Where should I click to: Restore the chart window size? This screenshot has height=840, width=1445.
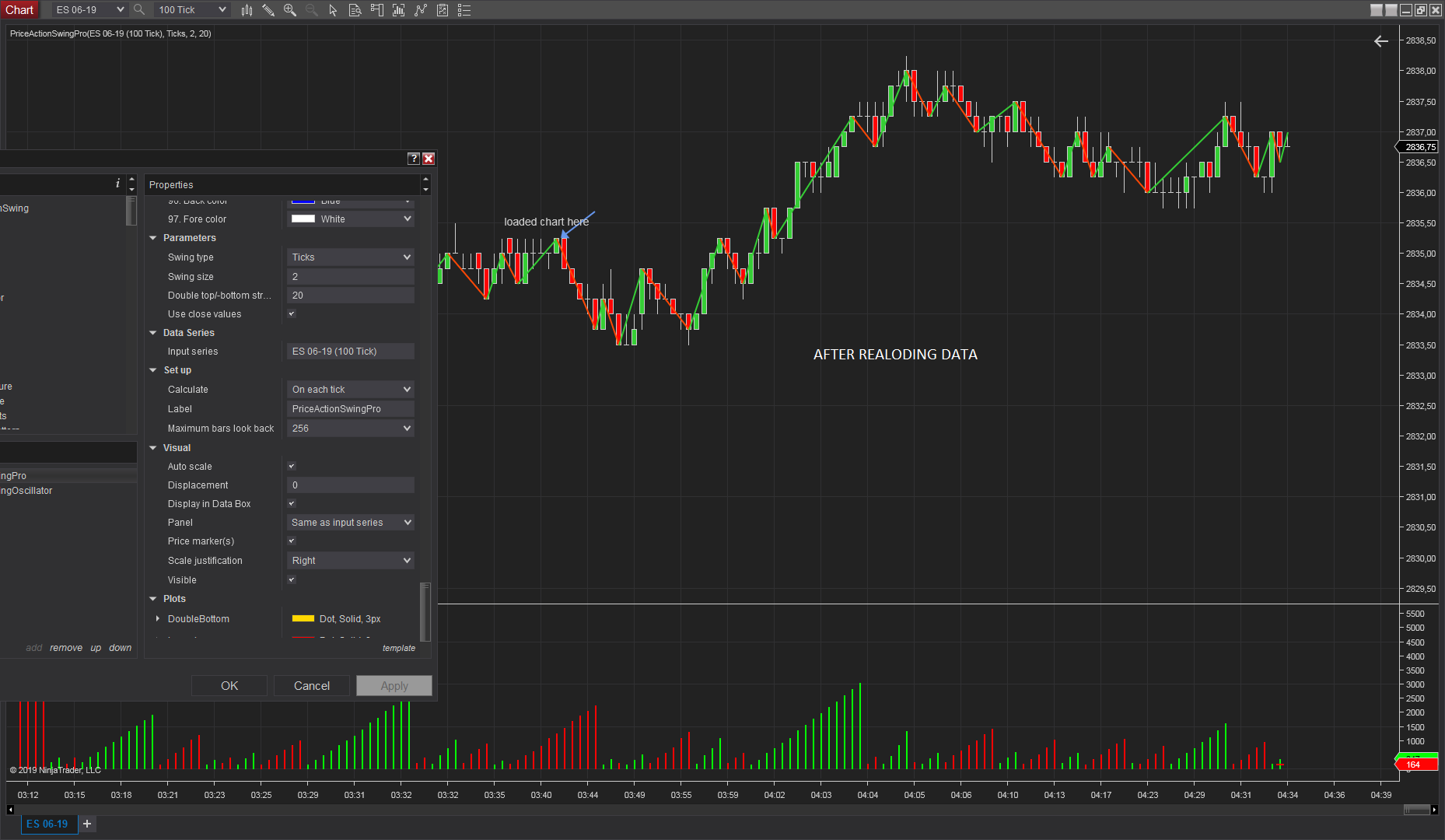coord(1421,10)
